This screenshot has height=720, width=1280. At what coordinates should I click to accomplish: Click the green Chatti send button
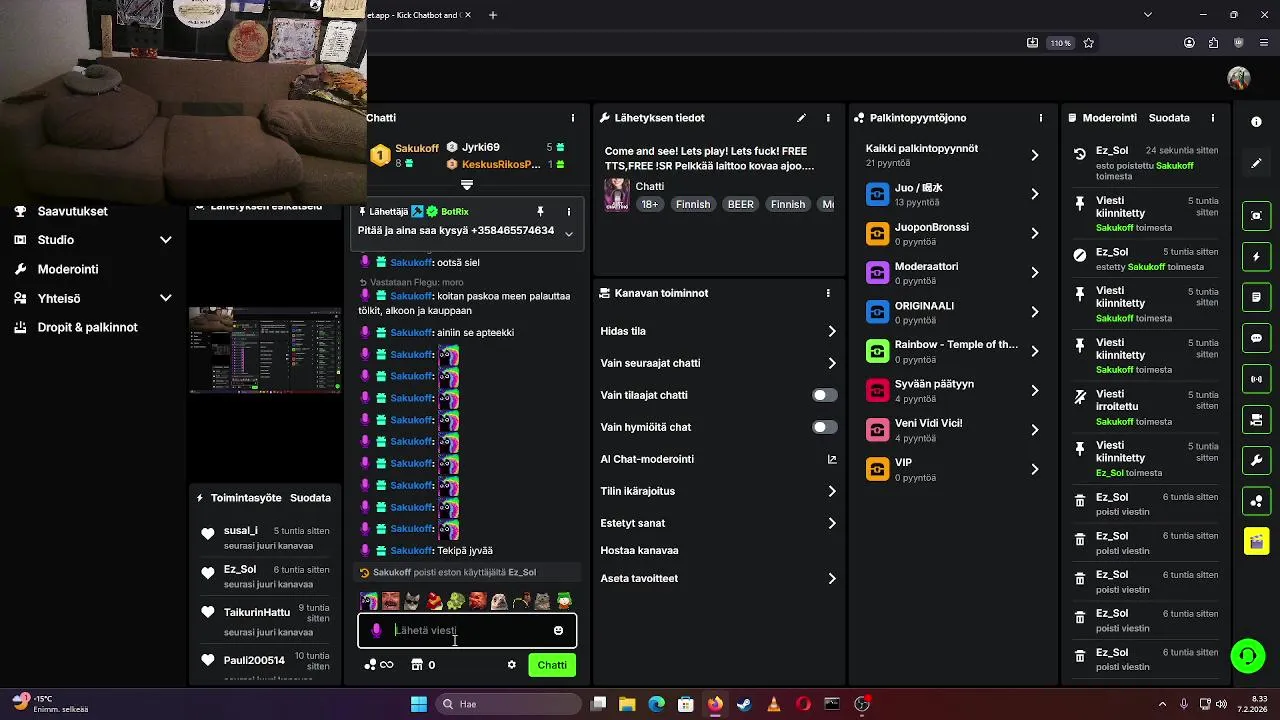pyautogui.click(x=552, y=665)
